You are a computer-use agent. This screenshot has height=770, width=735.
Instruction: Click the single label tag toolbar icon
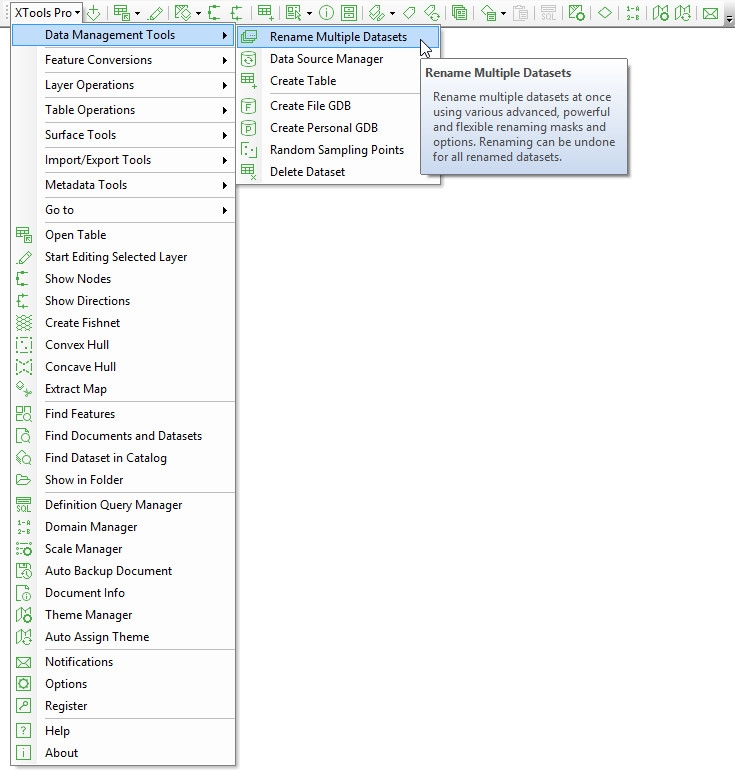pos(409,13)
